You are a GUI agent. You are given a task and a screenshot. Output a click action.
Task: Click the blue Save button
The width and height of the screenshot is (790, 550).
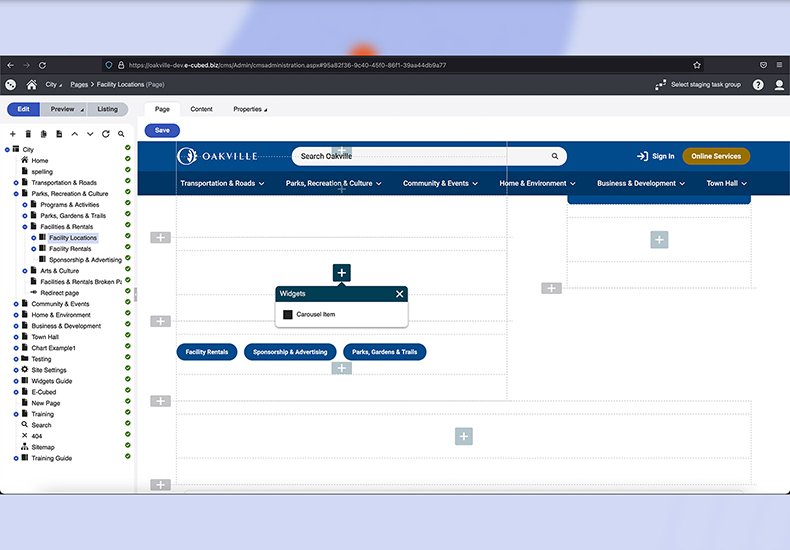[x=162, y=130]
